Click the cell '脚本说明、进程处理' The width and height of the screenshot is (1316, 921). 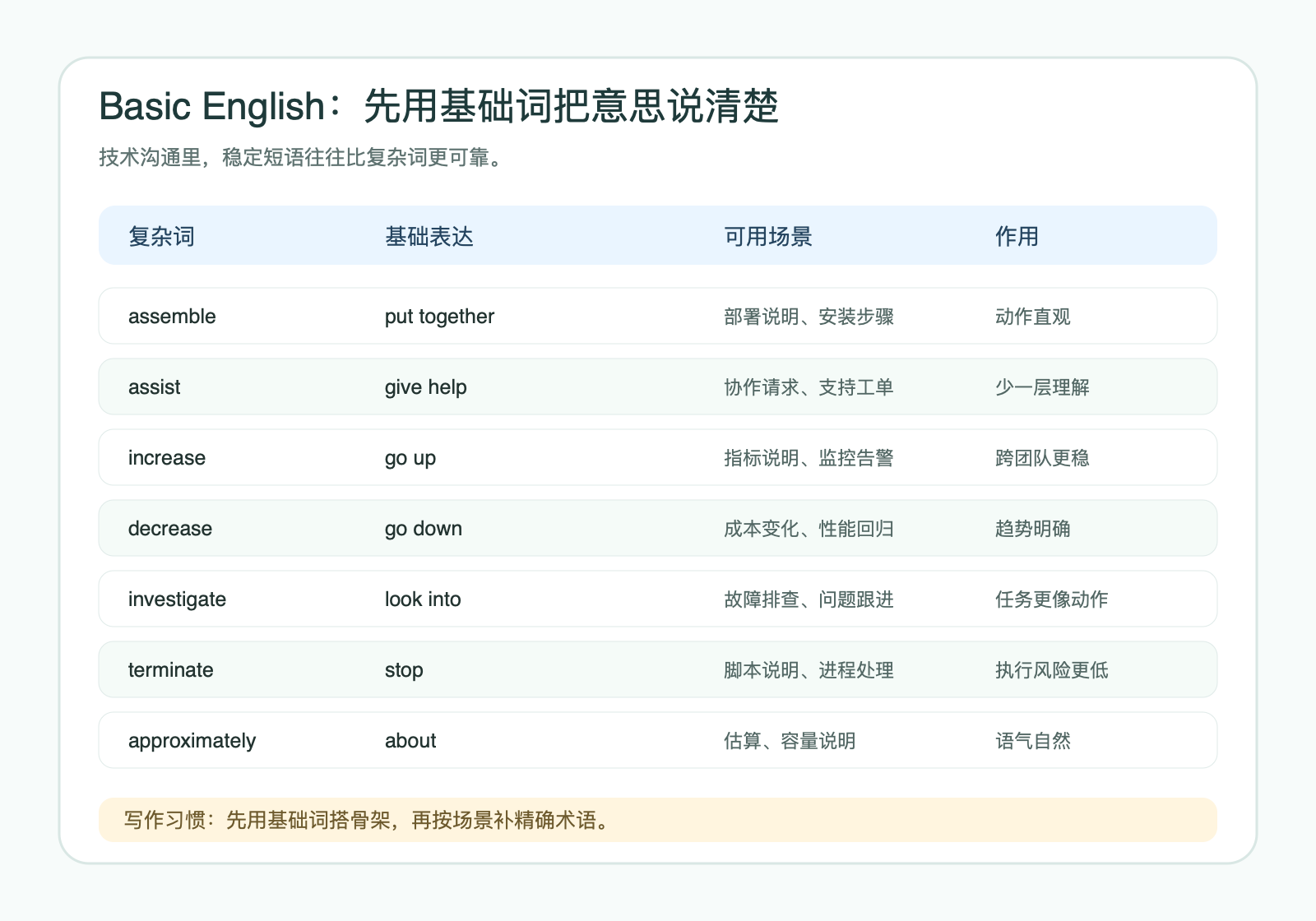tap(809, 670)
